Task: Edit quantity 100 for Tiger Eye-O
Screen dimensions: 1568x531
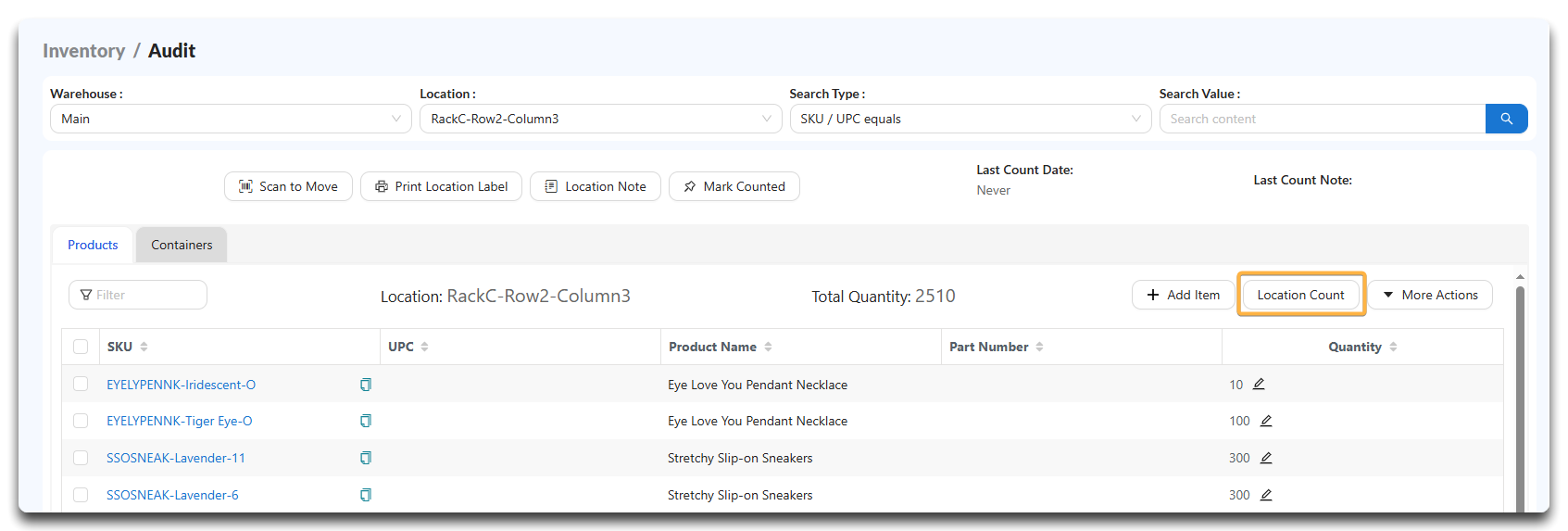Action: pyautogui.click(x=1266, y=421)
